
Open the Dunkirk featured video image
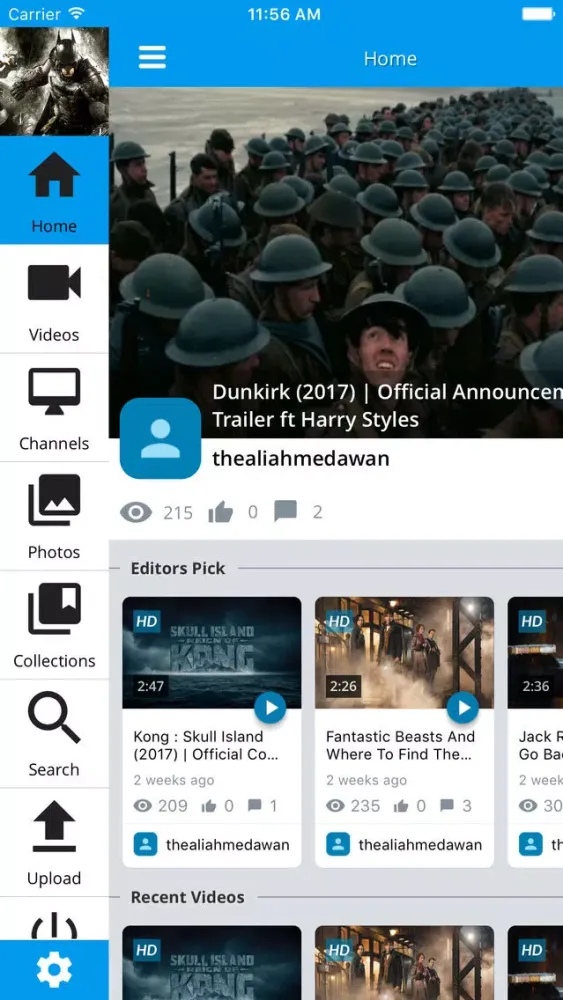[336, 262]
